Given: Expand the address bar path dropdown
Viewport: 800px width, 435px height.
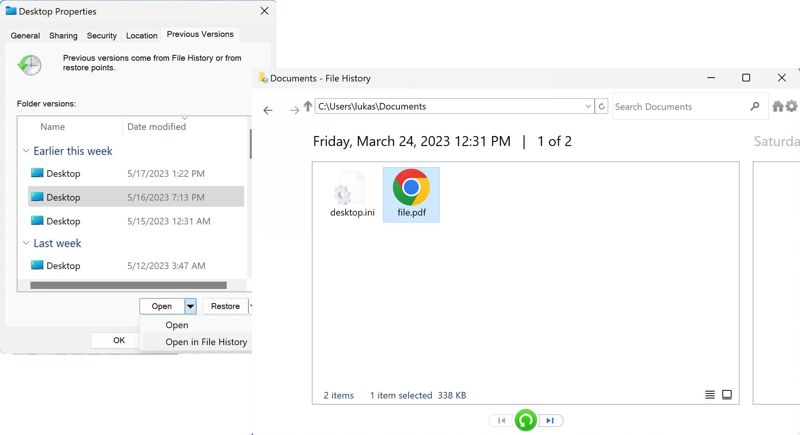Looking at the screenshot, I should pyautogui.click(x=588, y=107).
